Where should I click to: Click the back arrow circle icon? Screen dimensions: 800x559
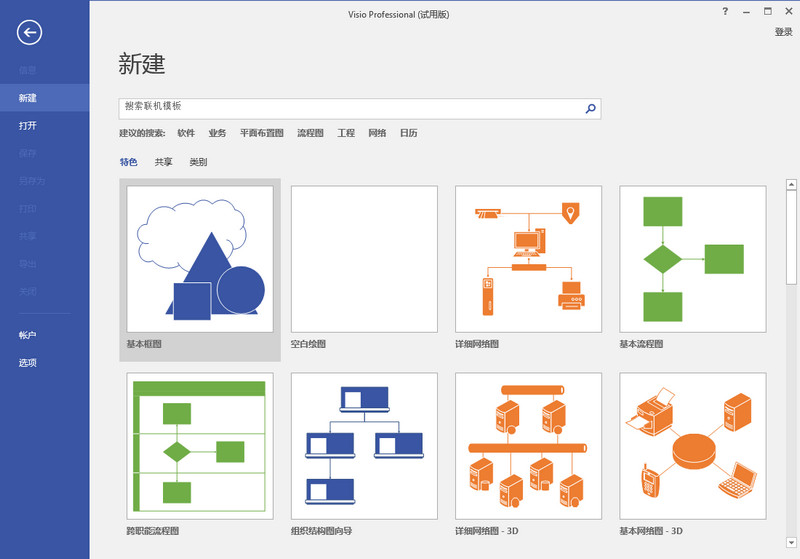[29, 33]
